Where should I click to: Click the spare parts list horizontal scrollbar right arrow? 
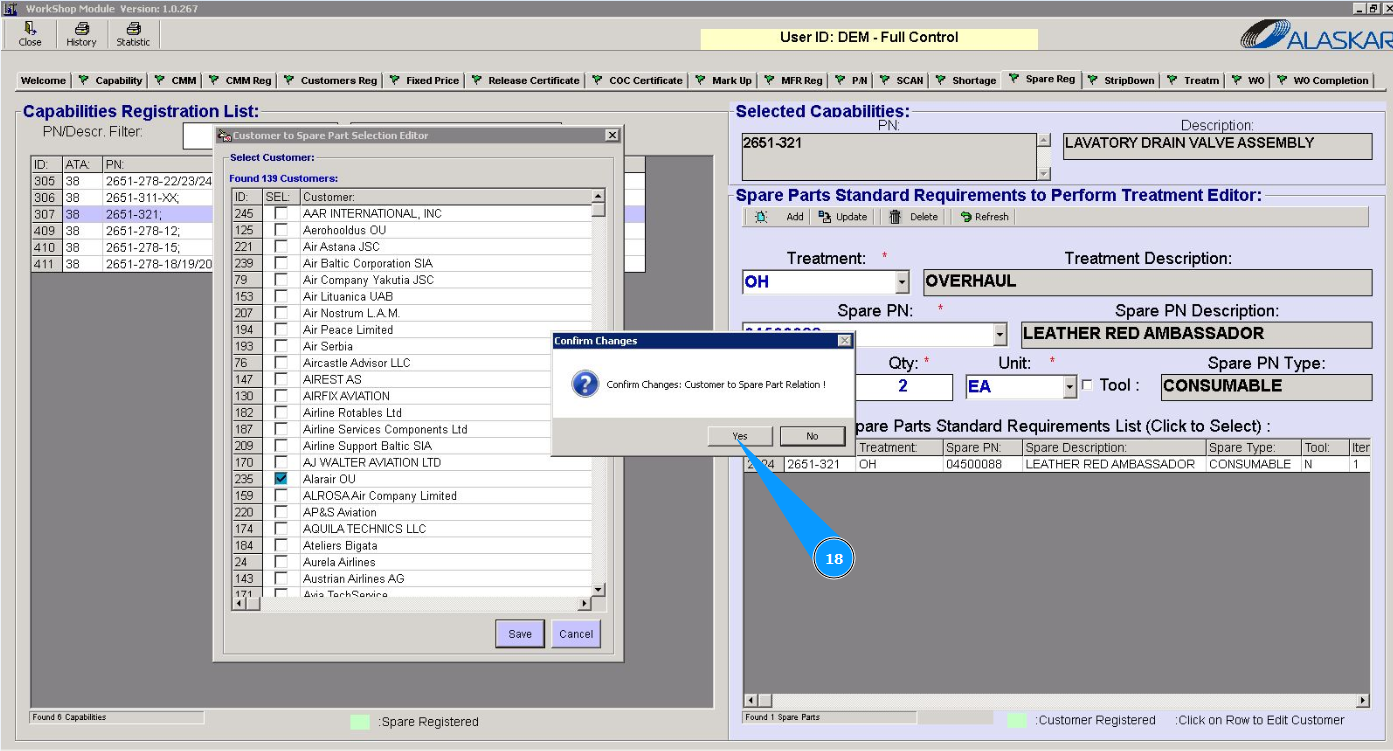pyautogui.click(x=1362, y=701)
